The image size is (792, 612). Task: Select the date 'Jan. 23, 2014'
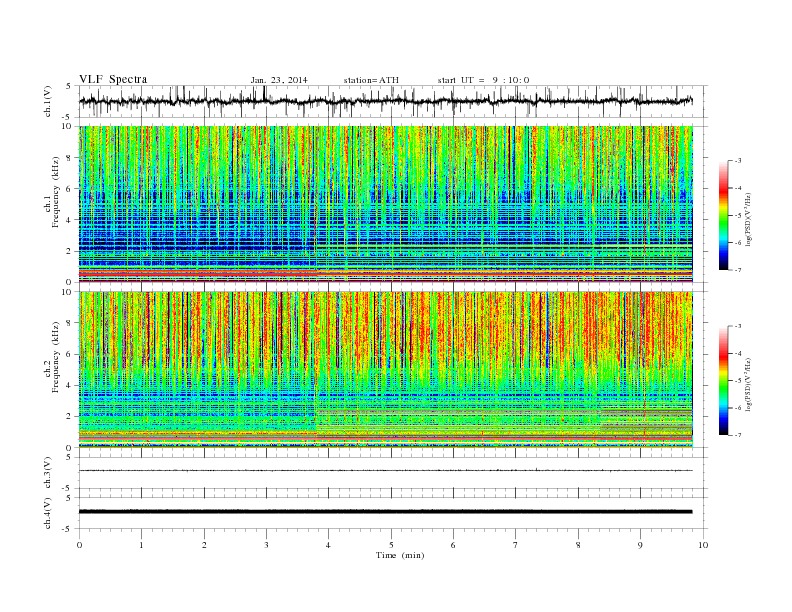click(x=279, y=80)
